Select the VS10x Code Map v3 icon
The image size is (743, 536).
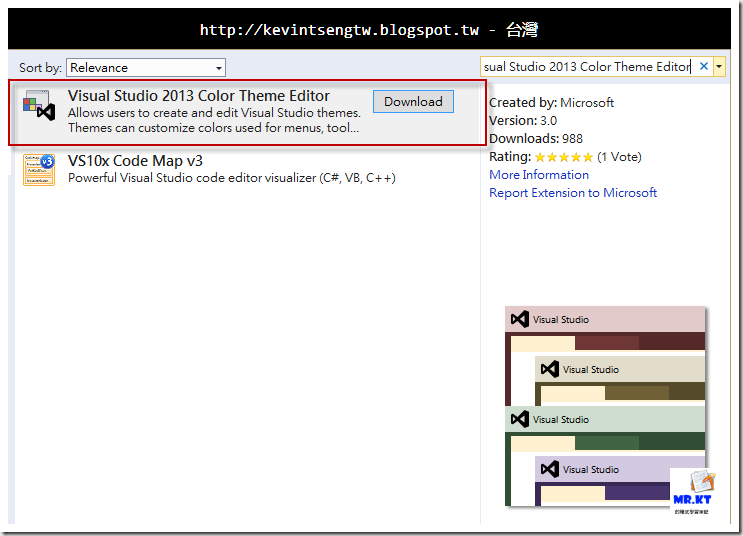coord(39,170)
